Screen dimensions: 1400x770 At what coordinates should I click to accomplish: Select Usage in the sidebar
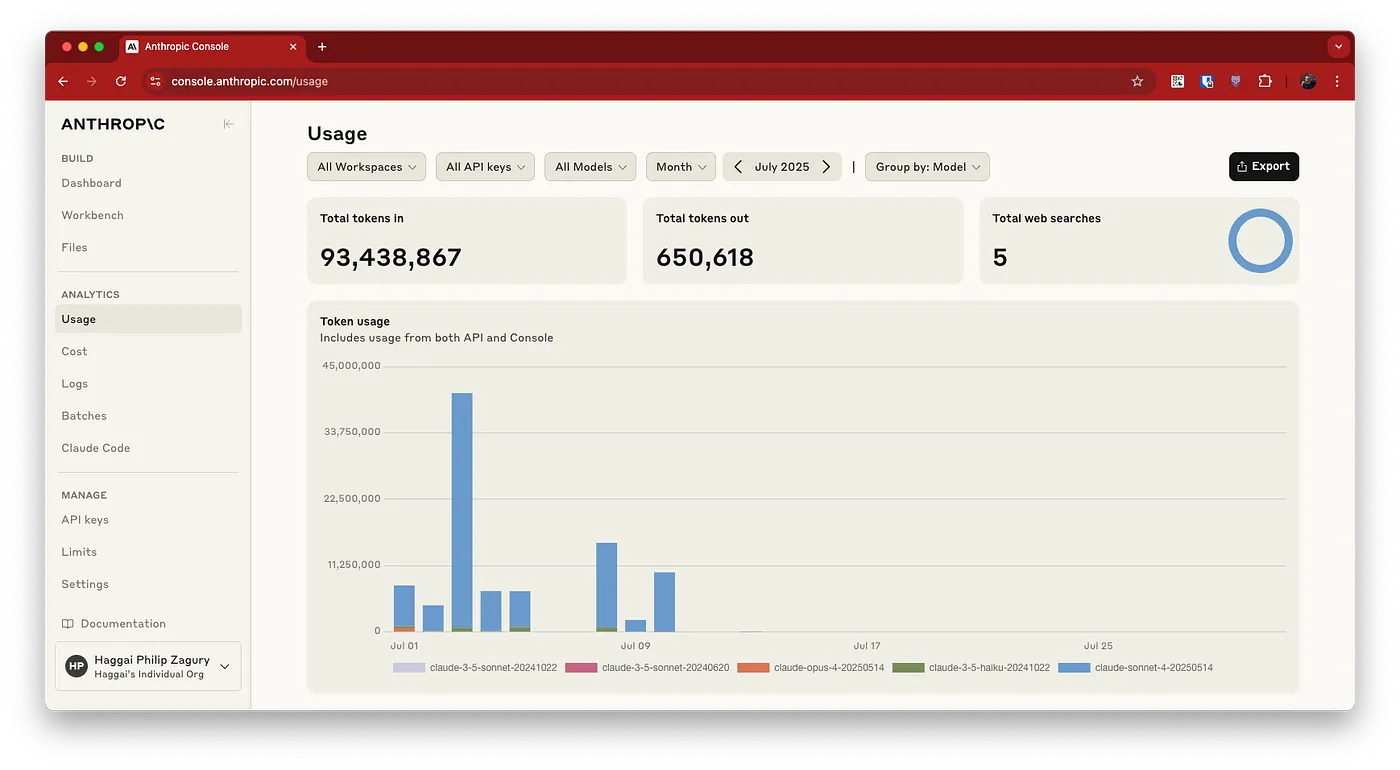[148, 319]
